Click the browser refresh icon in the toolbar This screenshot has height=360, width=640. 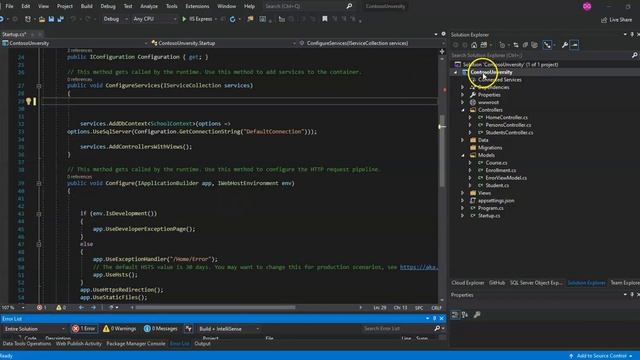(x=232, y=19)
